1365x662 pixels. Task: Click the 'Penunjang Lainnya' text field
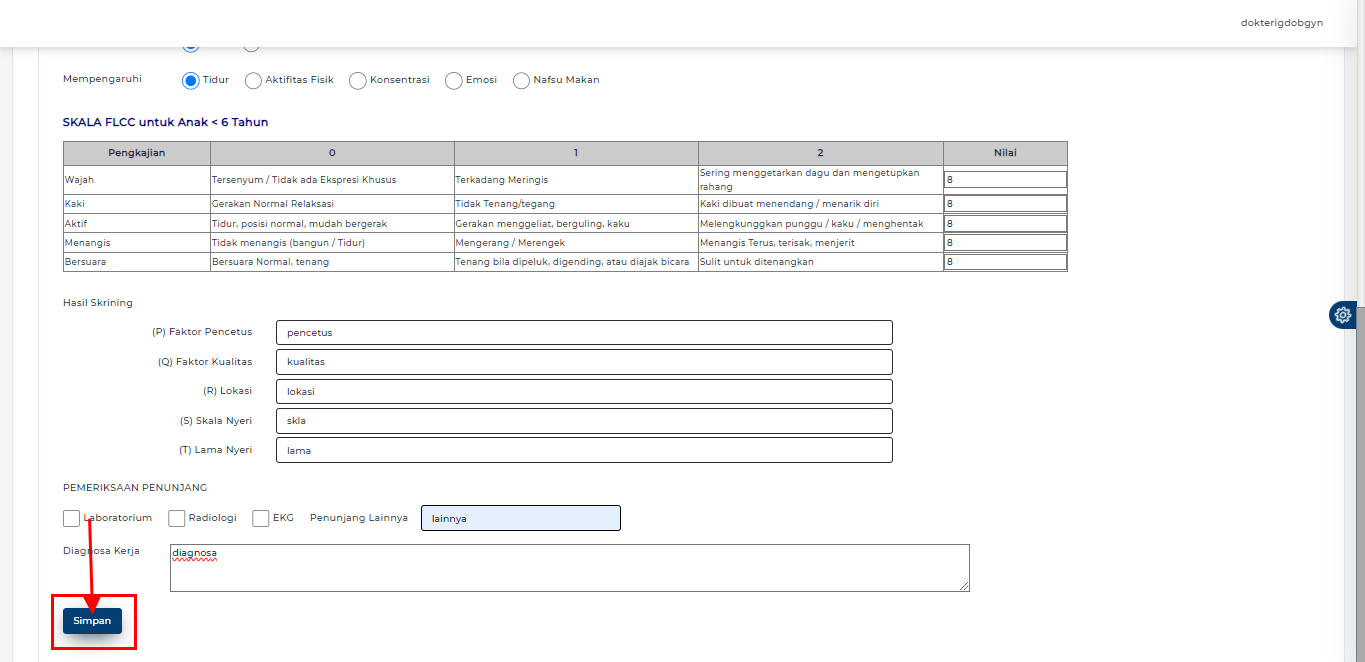pyautogui.click(x=520, y=518)
